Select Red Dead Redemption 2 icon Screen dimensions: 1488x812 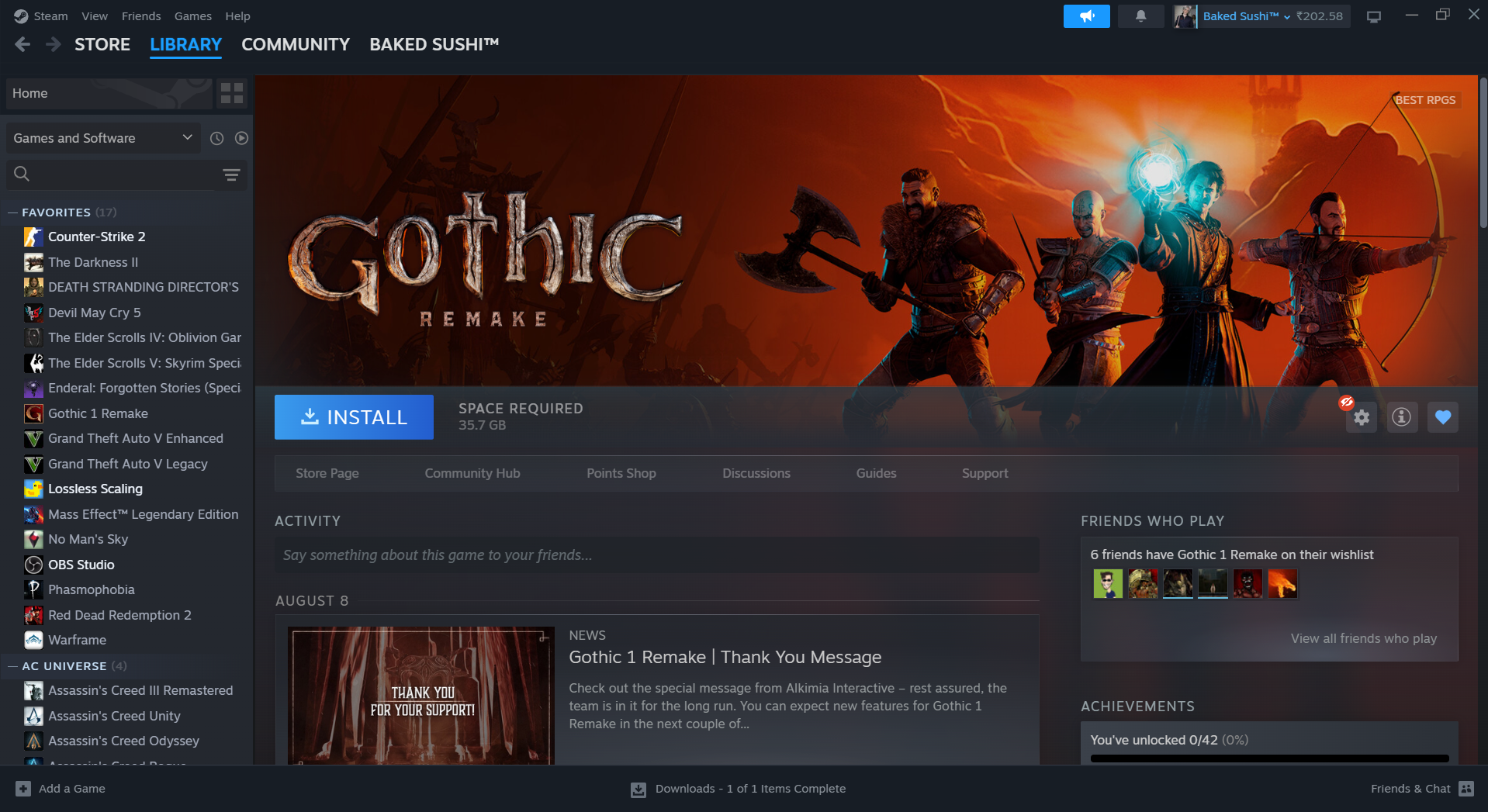(33, 615)
